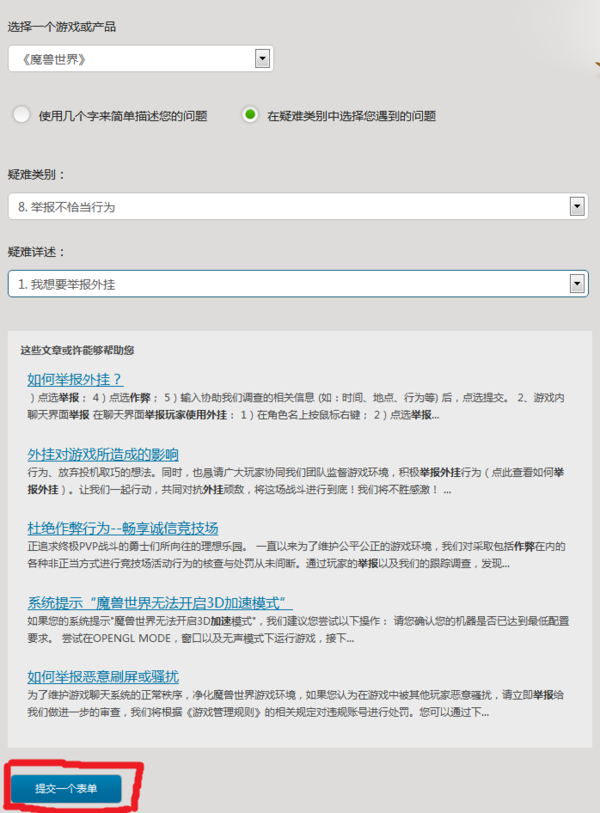Click the 这些文章或许能够帮助您 heading

pos(77,351)
